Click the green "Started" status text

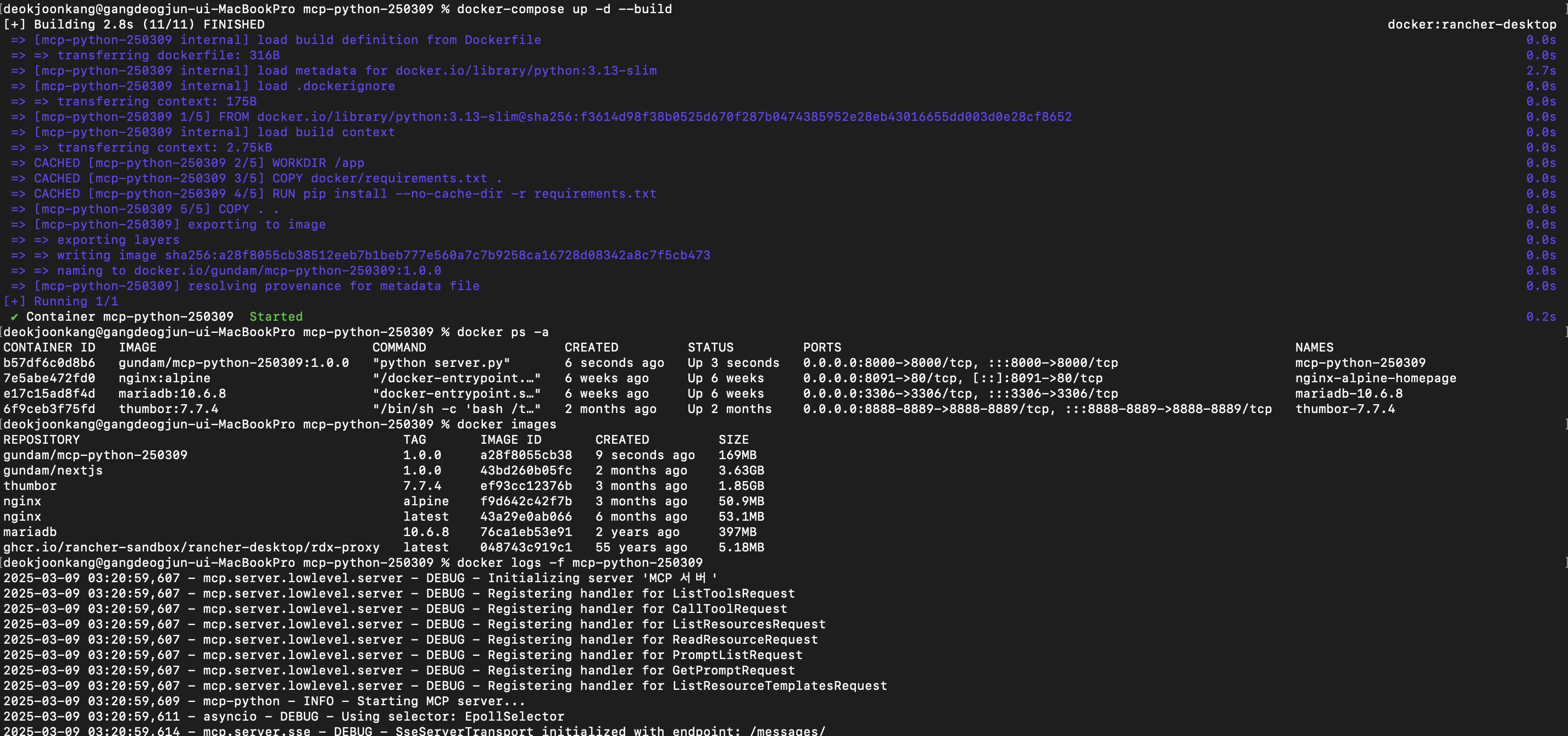pyautogui.click(x=276, y=316)
